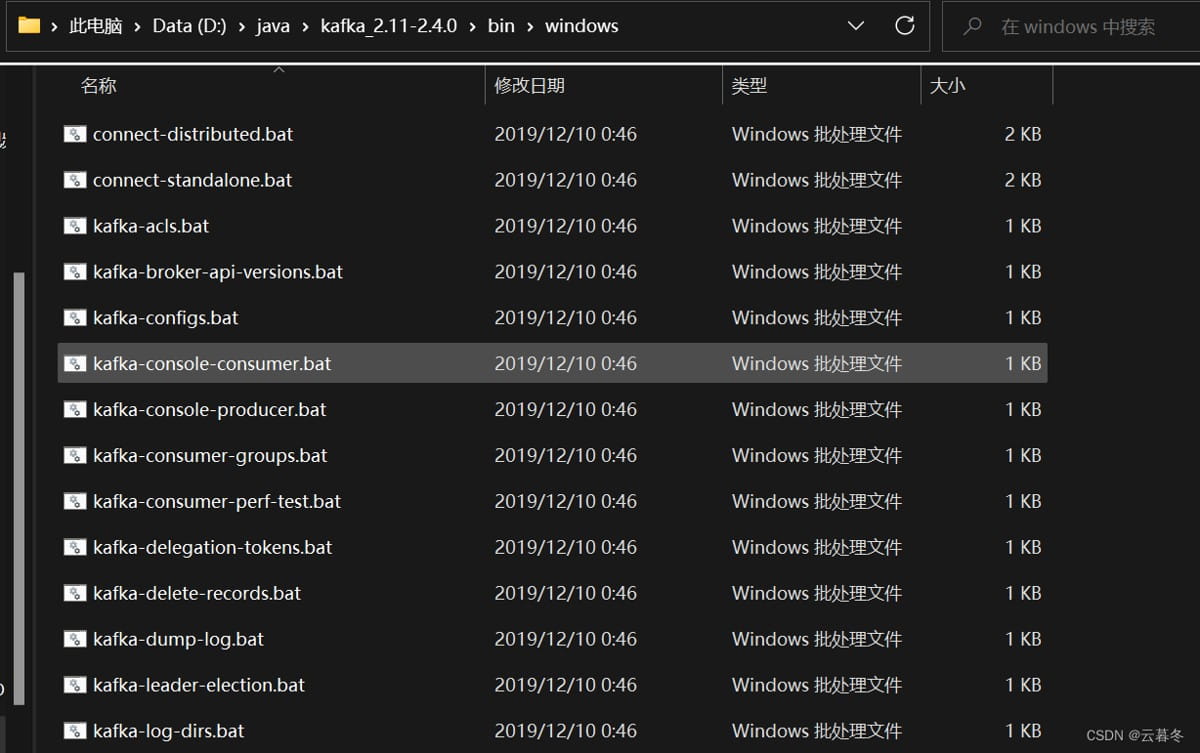1200x753 pixels.
Task: Navigate to bin folder in breadcrumb
Action: point(501,27)
